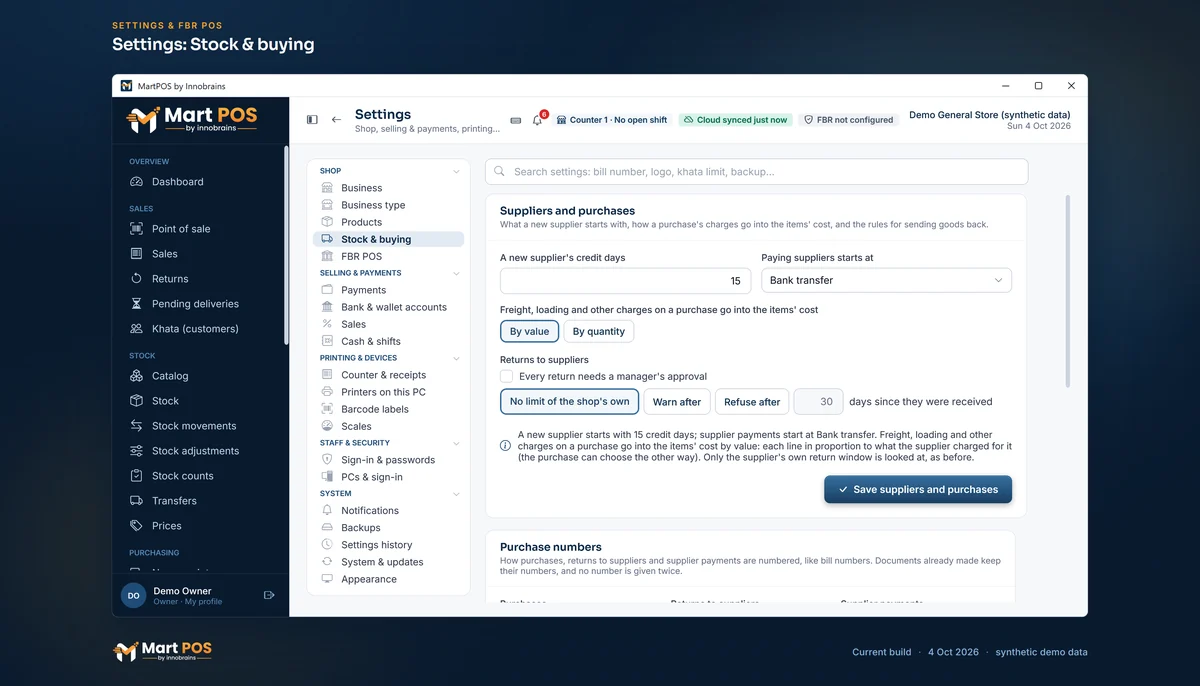Open Stock in the left sidebar
The height and width of the screenshot is (686, 1200).
(x=200, y=401)
